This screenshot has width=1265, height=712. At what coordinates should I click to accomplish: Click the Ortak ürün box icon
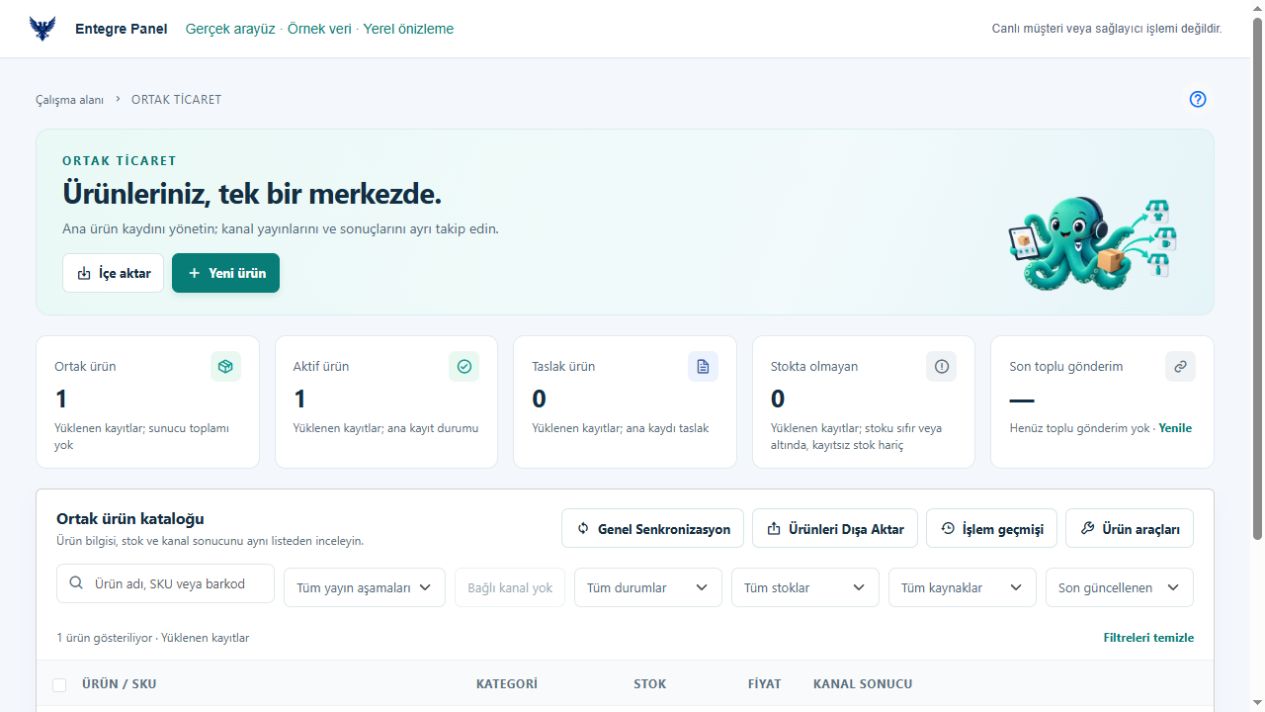pyautogui.click(x=225, y=367)
